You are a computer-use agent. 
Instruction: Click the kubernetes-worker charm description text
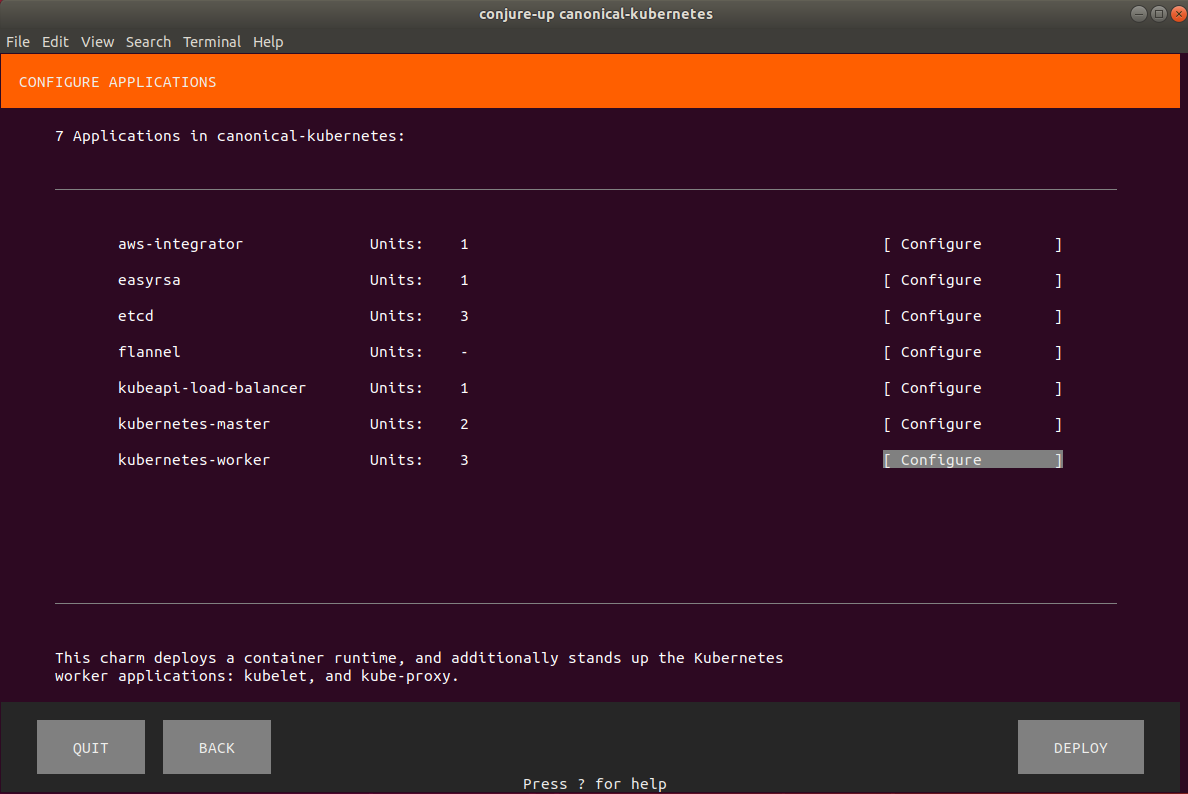point(419,667)
